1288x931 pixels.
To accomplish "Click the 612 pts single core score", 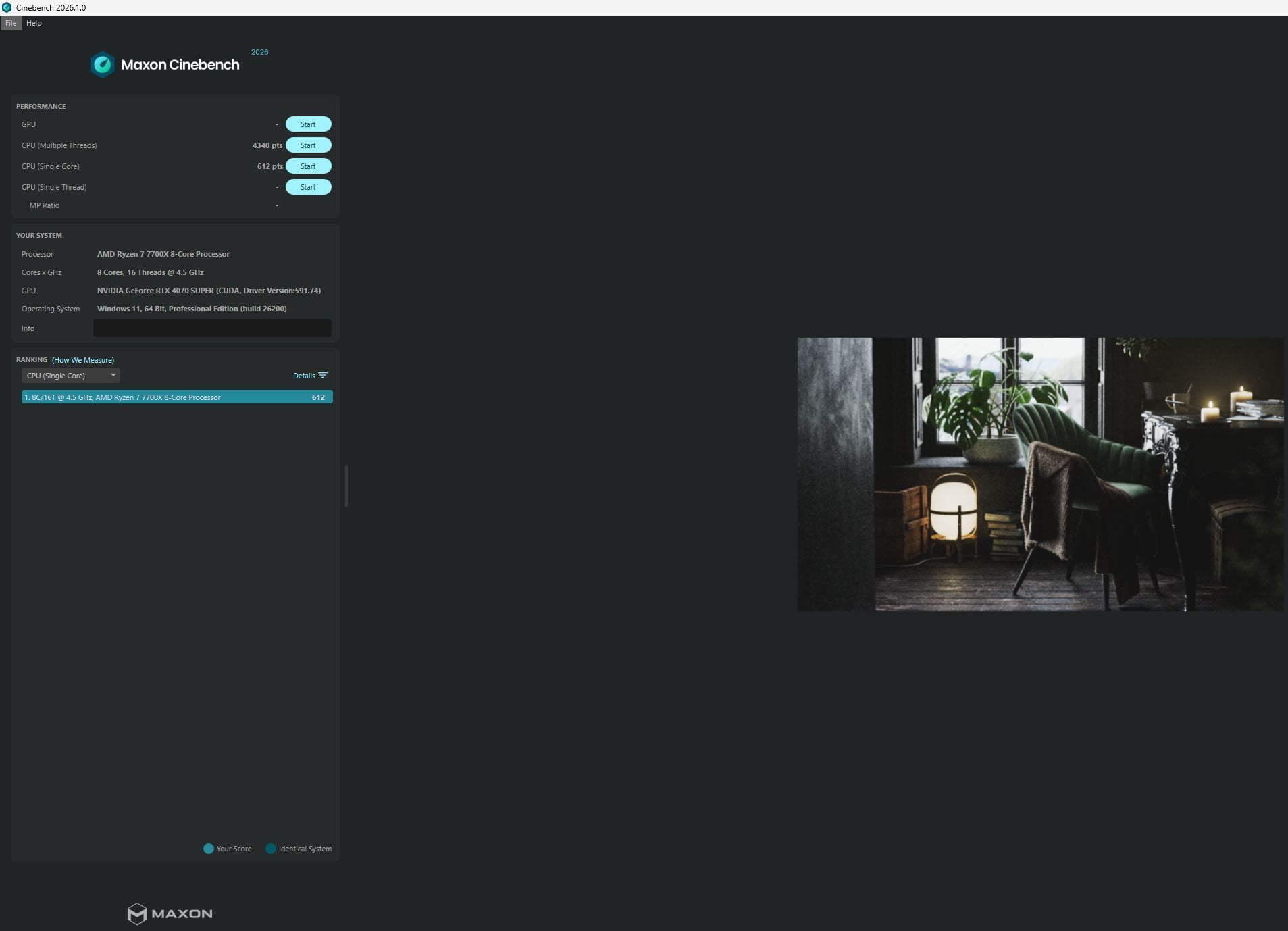I will (270, 166).
